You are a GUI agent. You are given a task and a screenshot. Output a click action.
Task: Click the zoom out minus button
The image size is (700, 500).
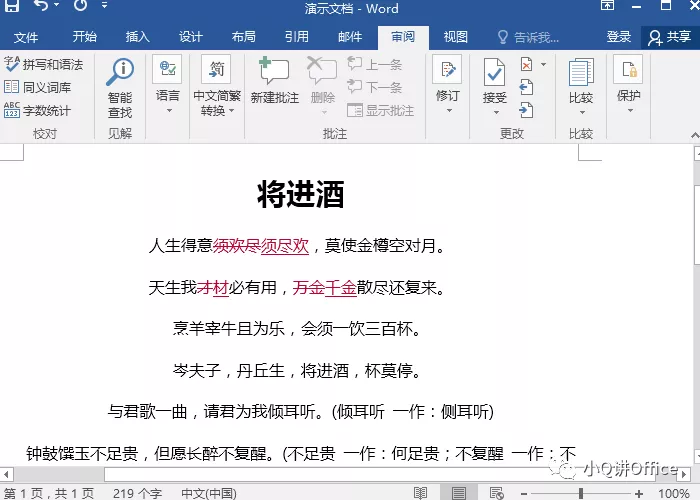tap(524, 493)
